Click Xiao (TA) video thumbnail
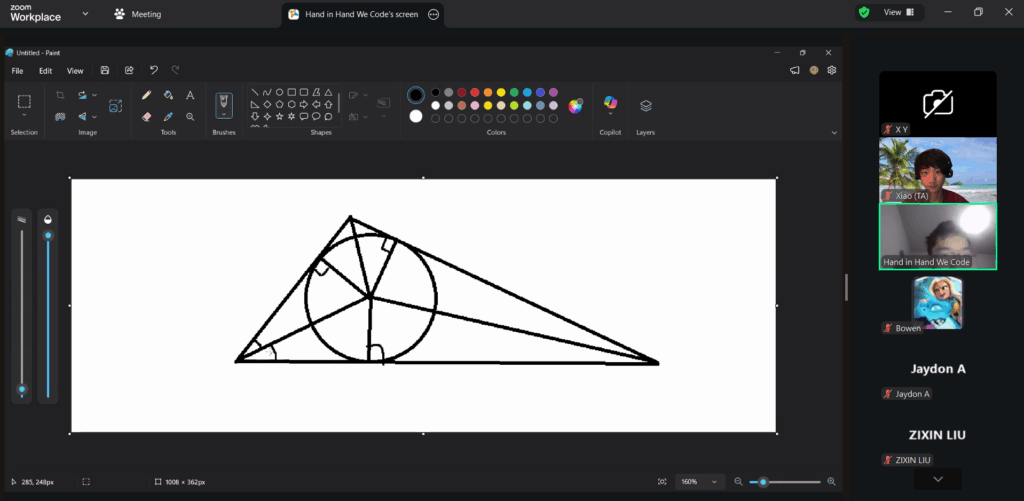The width and height of the screenshot is (1024, 501). point(937,170)
